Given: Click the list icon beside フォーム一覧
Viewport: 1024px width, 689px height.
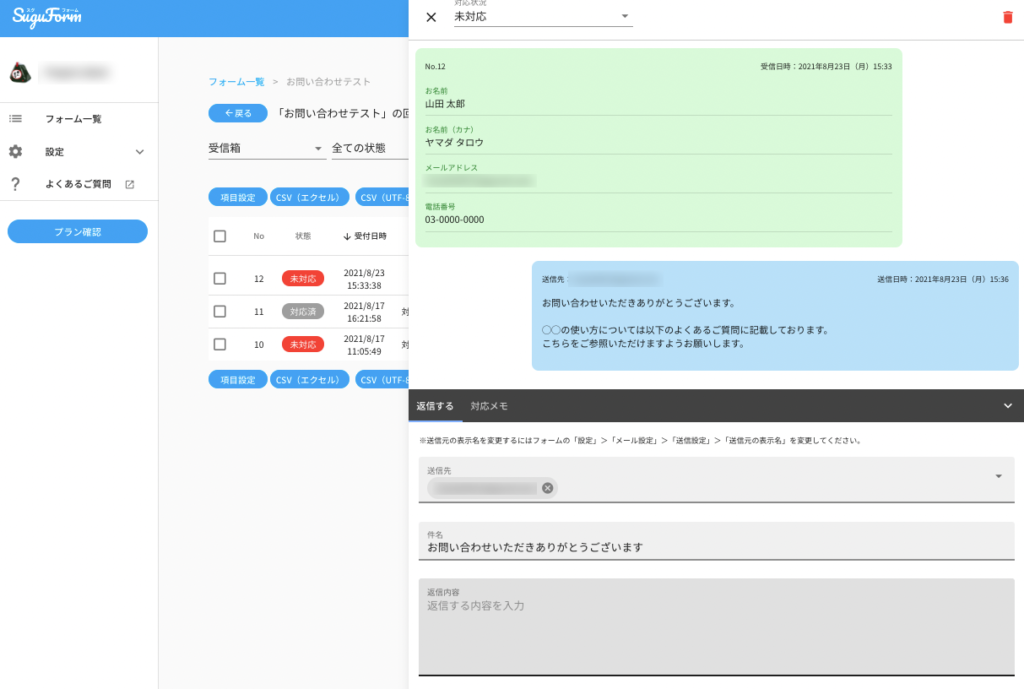Looking at the screenshot, I should pyautogui.click(x=15, y=119).
